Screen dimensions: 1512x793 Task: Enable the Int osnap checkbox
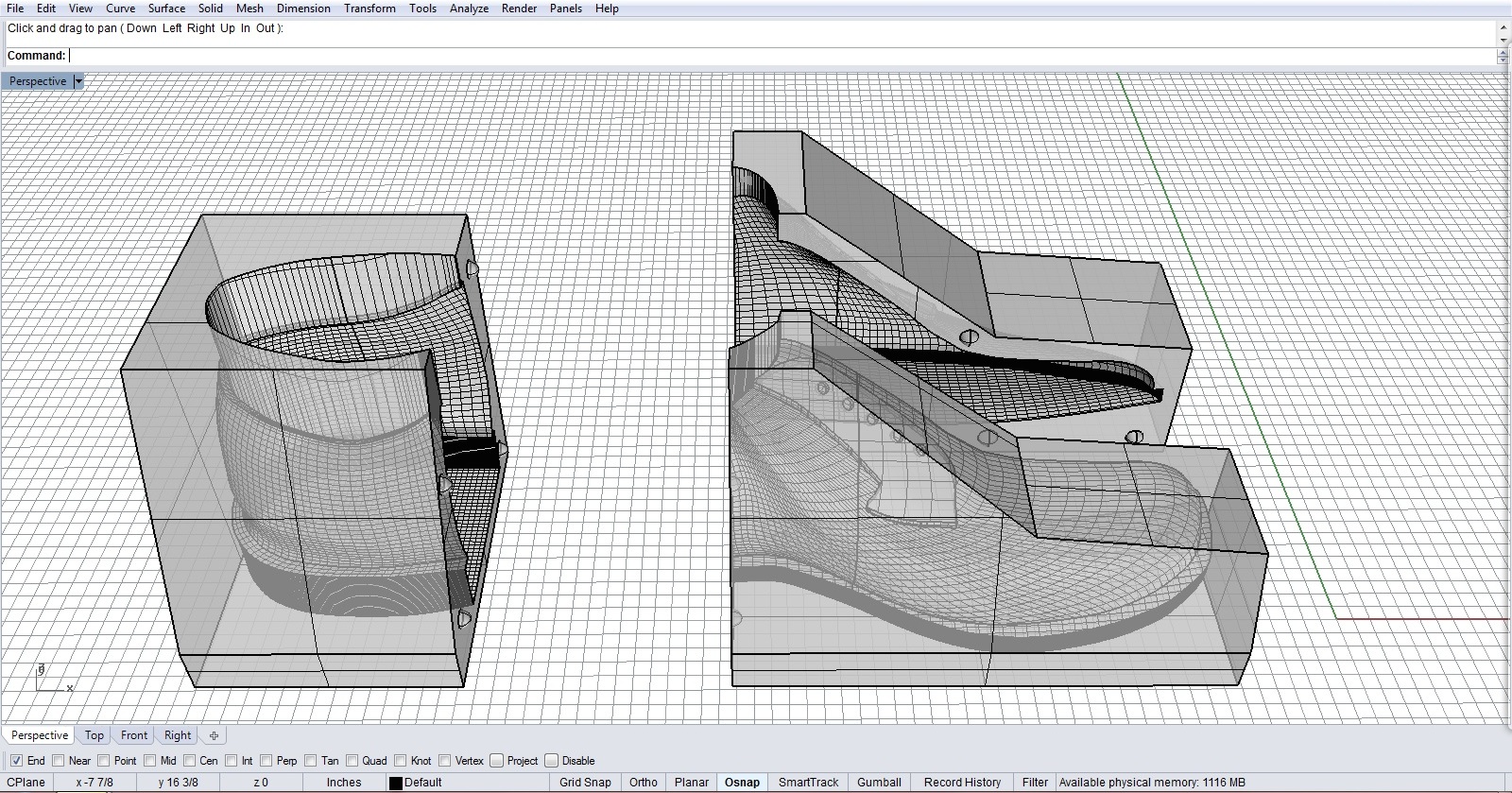pyautogui.click(x=231, y=761)
